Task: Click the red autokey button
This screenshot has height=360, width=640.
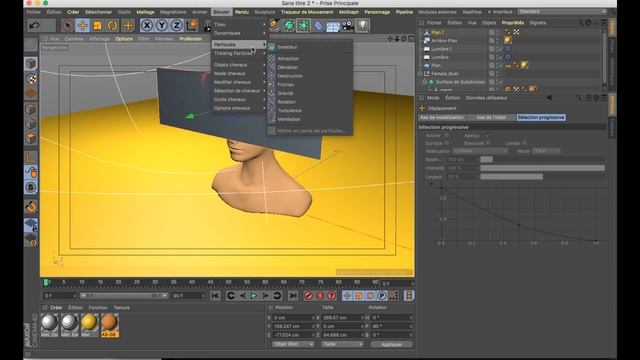Action: (320, 296)
